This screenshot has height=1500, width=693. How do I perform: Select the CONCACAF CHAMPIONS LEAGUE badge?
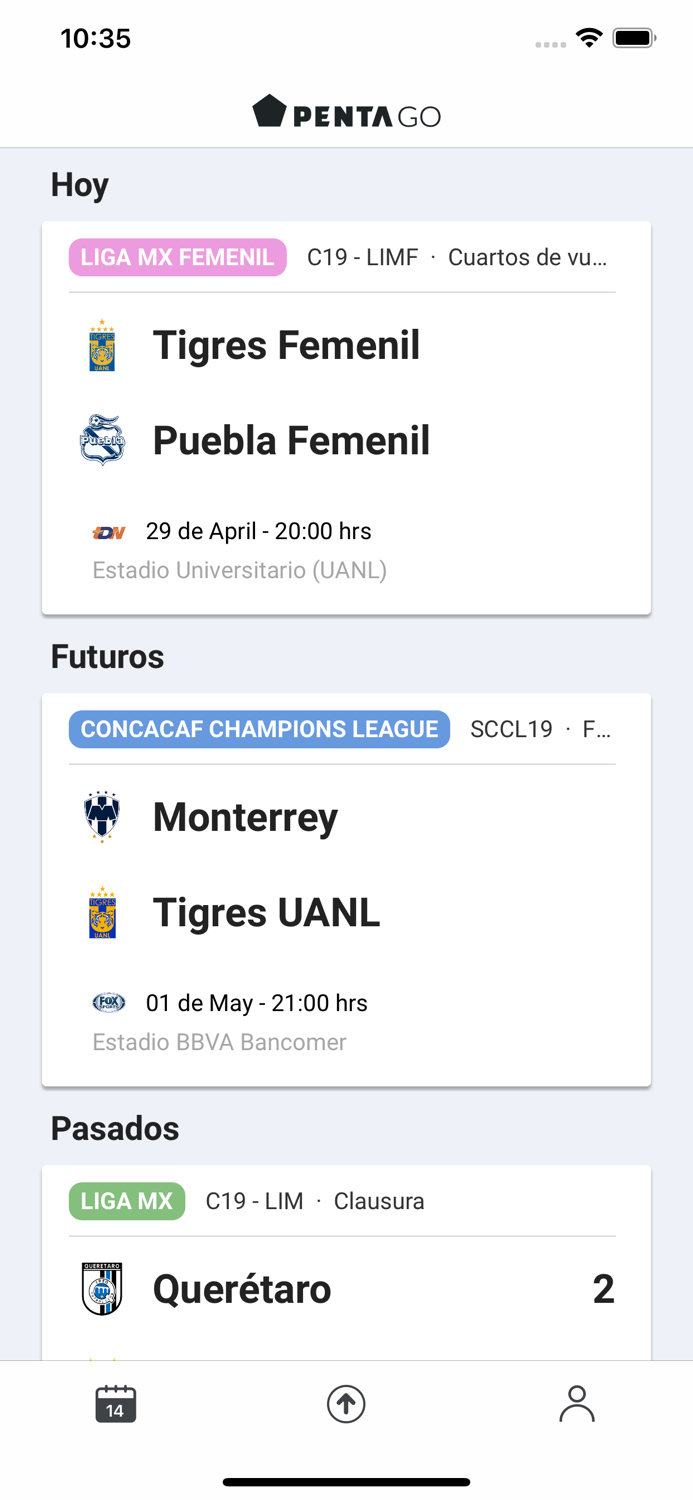pyautogui.click(x=259, y=729)
